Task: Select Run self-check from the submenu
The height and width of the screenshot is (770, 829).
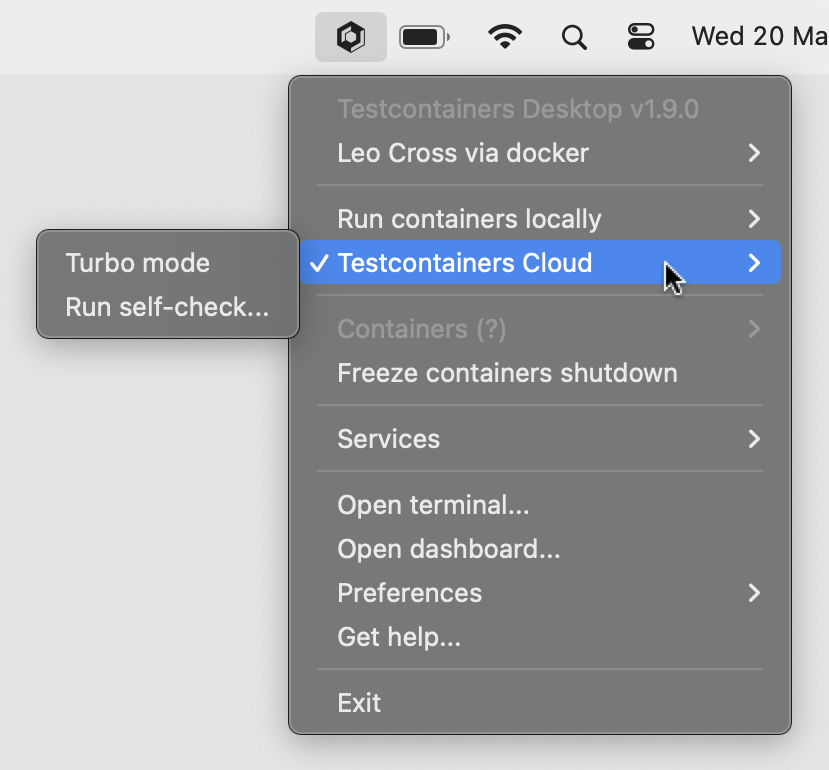Action: [167, 307]
